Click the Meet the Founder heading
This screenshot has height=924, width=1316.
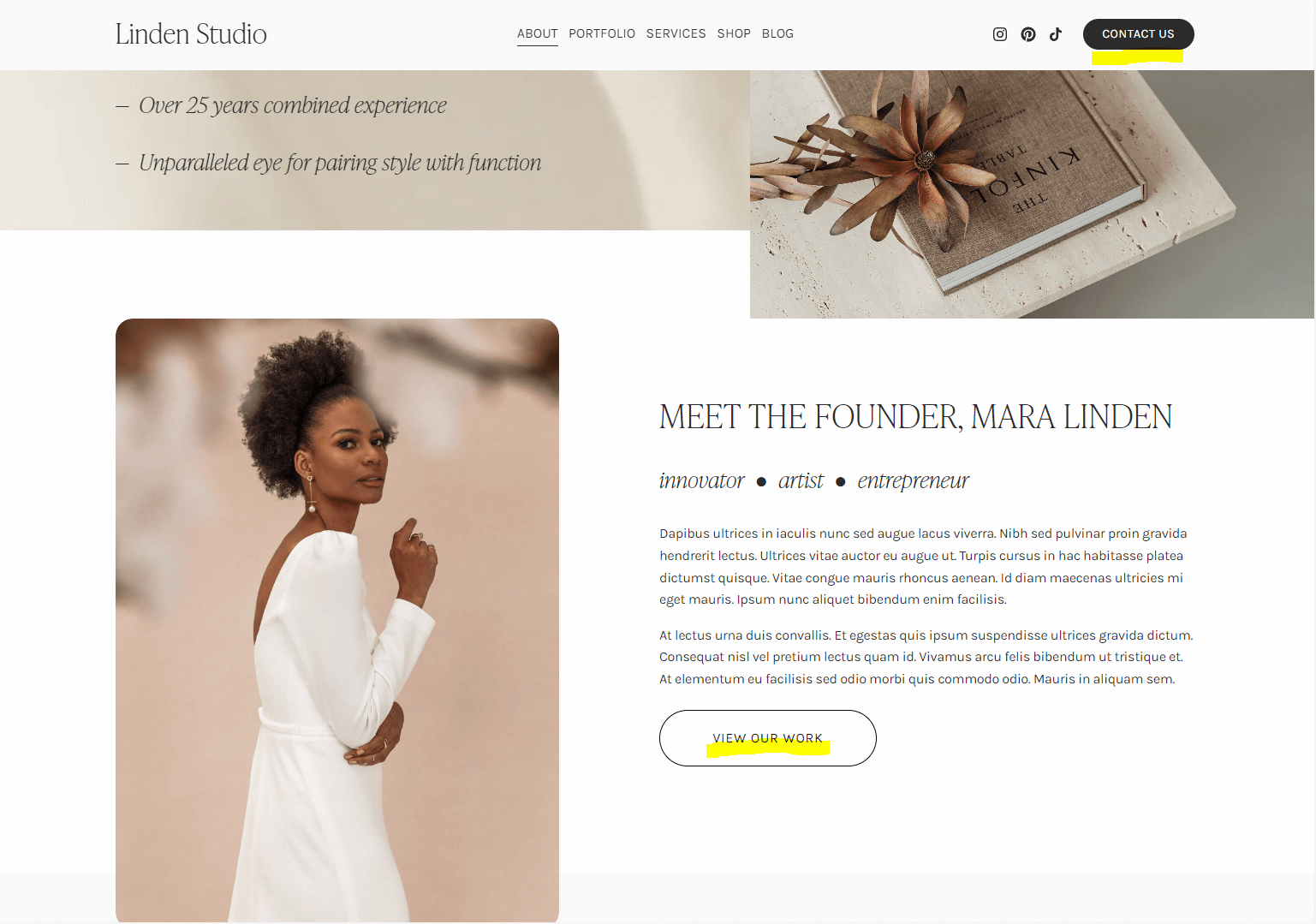pyautogui.click(x=915, y=417)
